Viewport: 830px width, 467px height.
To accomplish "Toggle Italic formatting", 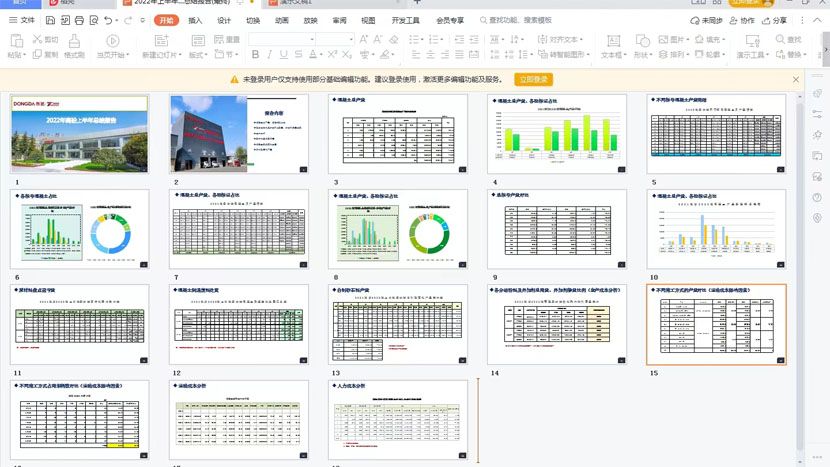I will coord(269,55).
